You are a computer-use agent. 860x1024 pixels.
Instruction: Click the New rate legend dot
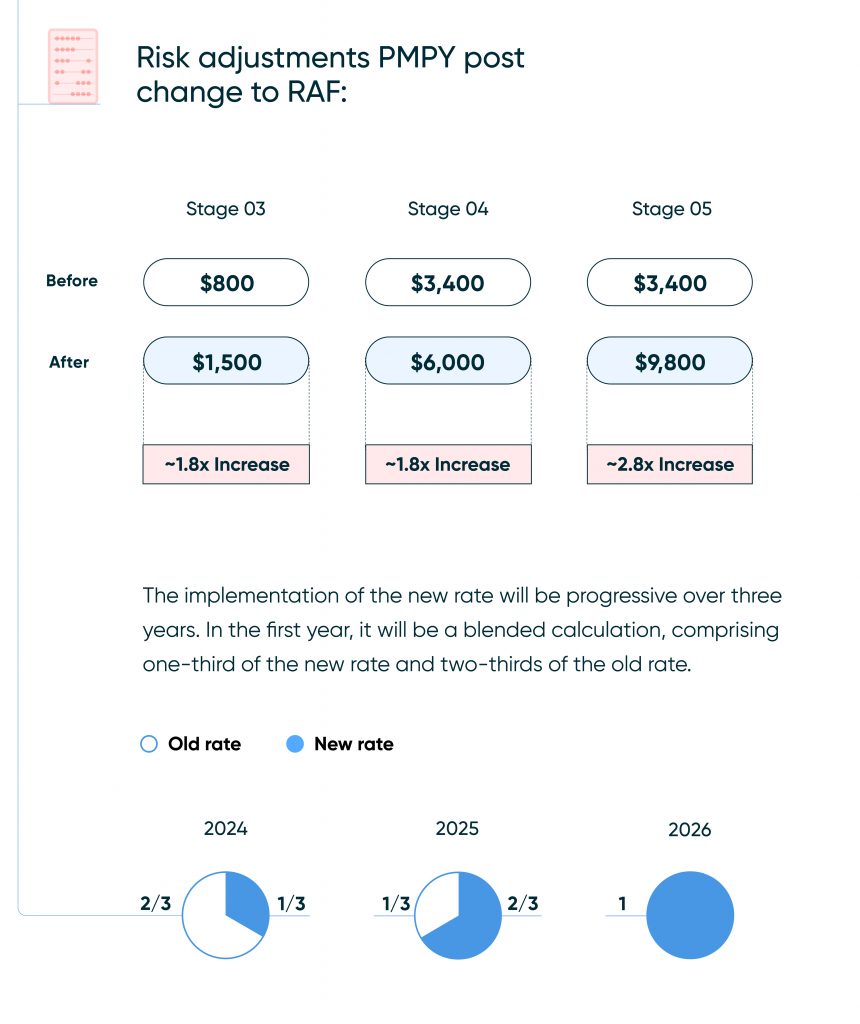(295, 744)
